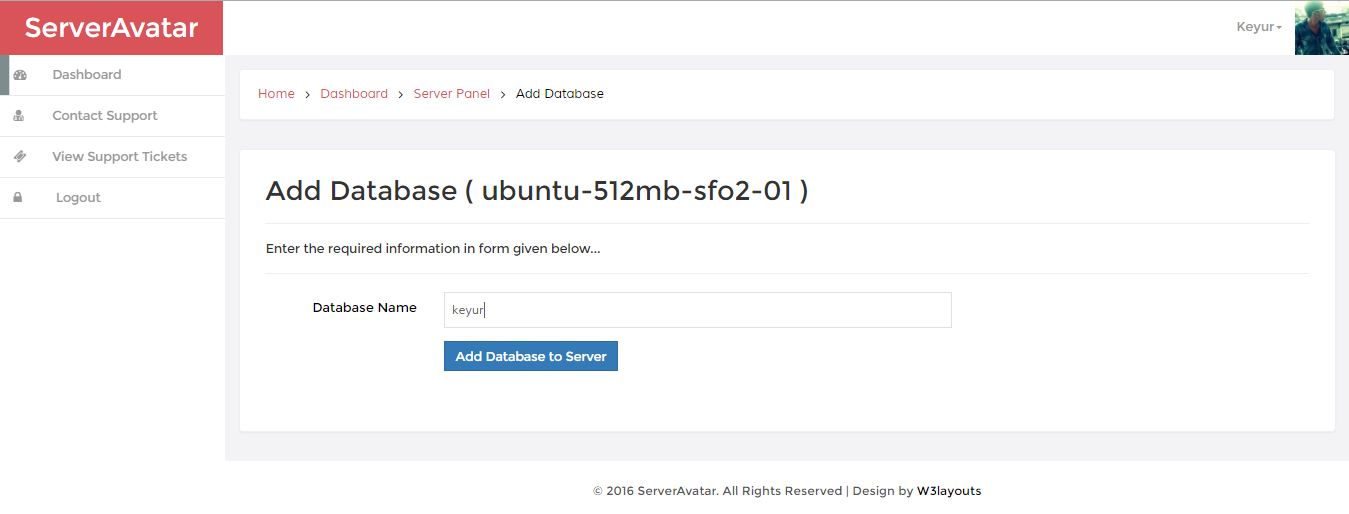The image size is (1349, 514).
Task: Open the Keyur user dropdown
Action: 1259,27
